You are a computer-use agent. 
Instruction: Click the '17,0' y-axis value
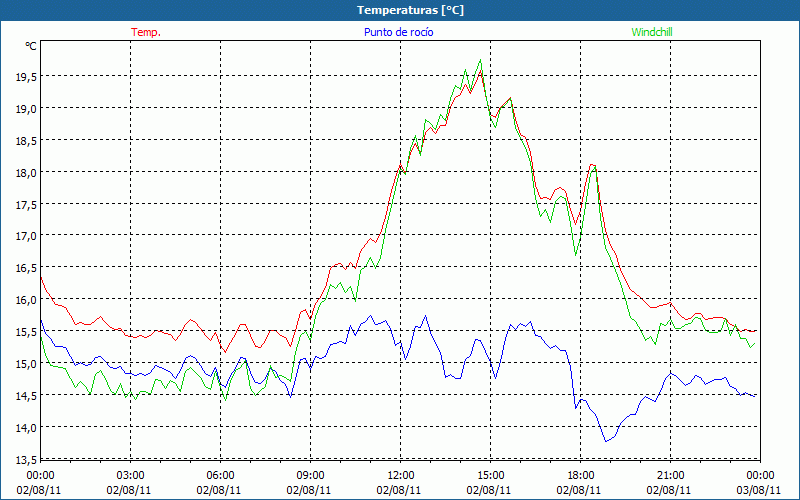click(26, 236)
